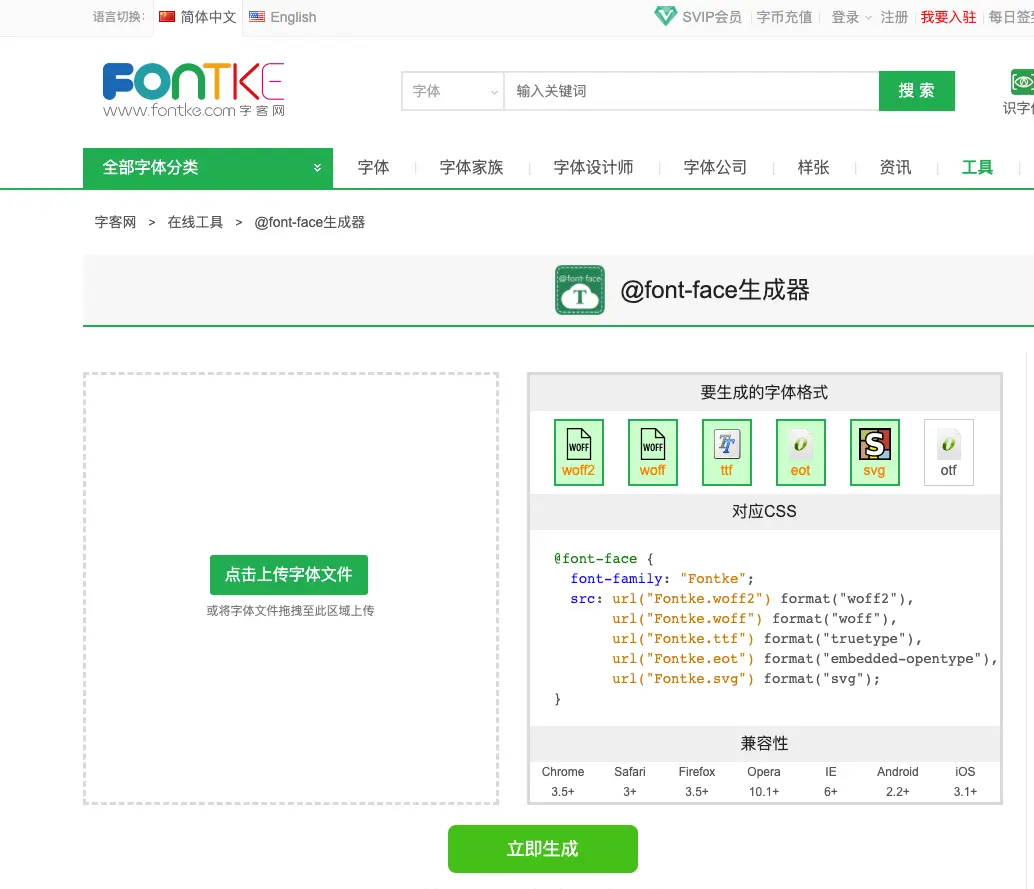Image resolution: width=1034 pixels, height=889 pixels.
Task: Click the SVIP会员 diamond icon
Action: 665,16
